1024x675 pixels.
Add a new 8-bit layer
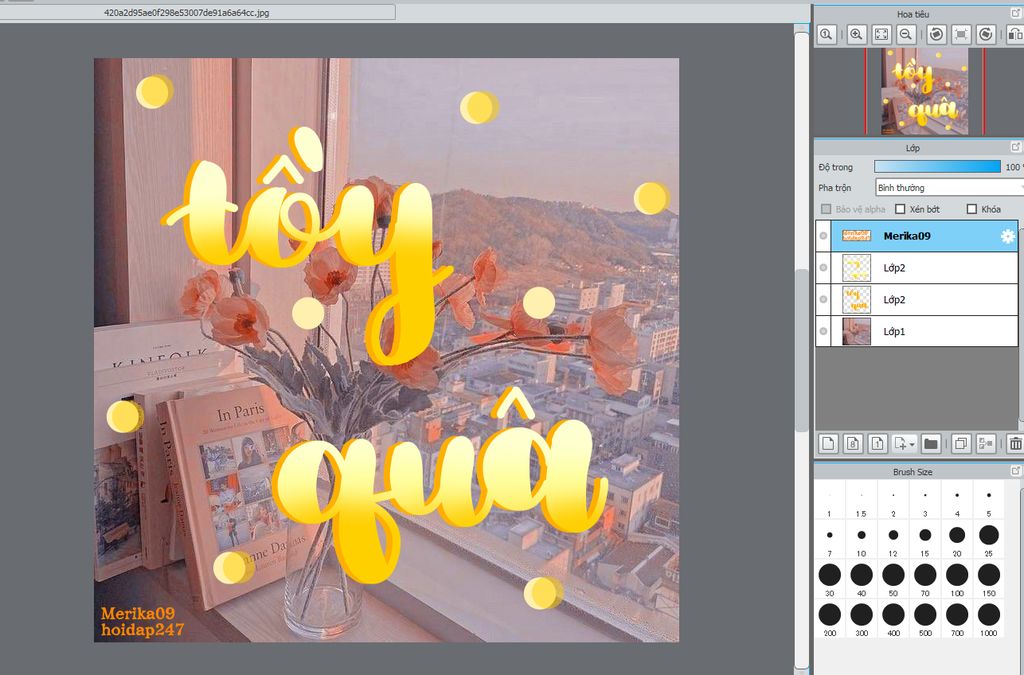[853, 444]
